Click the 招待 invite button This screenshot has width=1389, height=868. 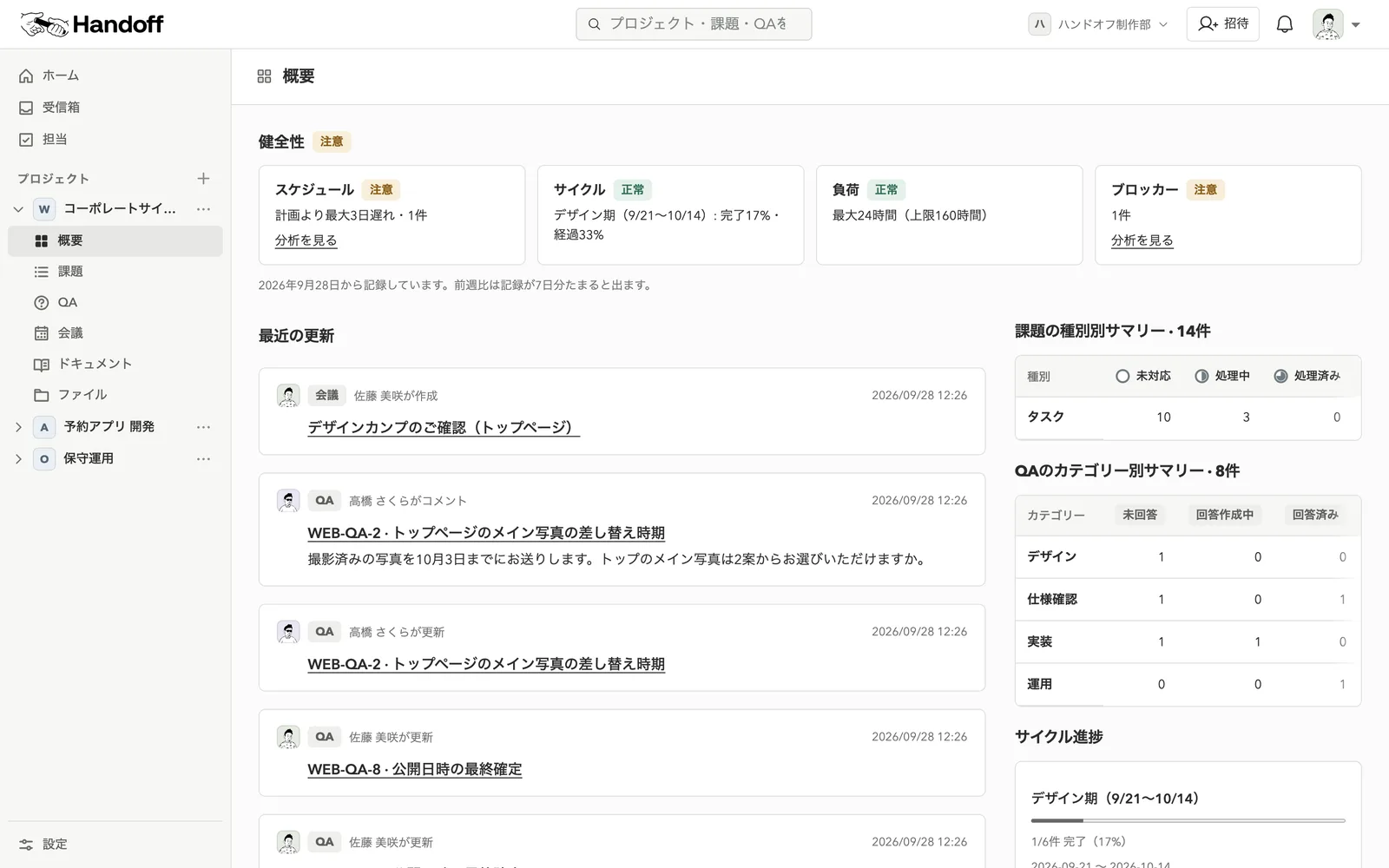pos(1222,24)
